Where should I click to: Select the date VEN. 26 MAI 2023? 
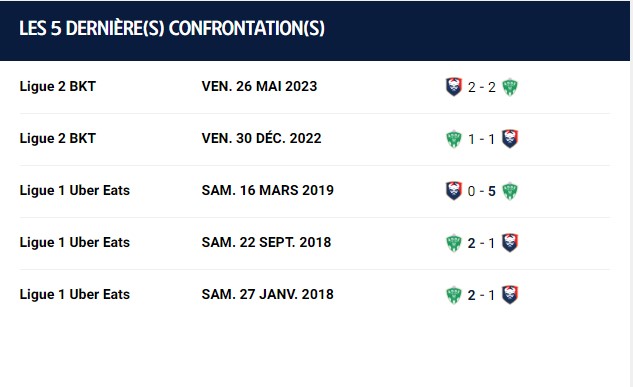click(259, 86)
